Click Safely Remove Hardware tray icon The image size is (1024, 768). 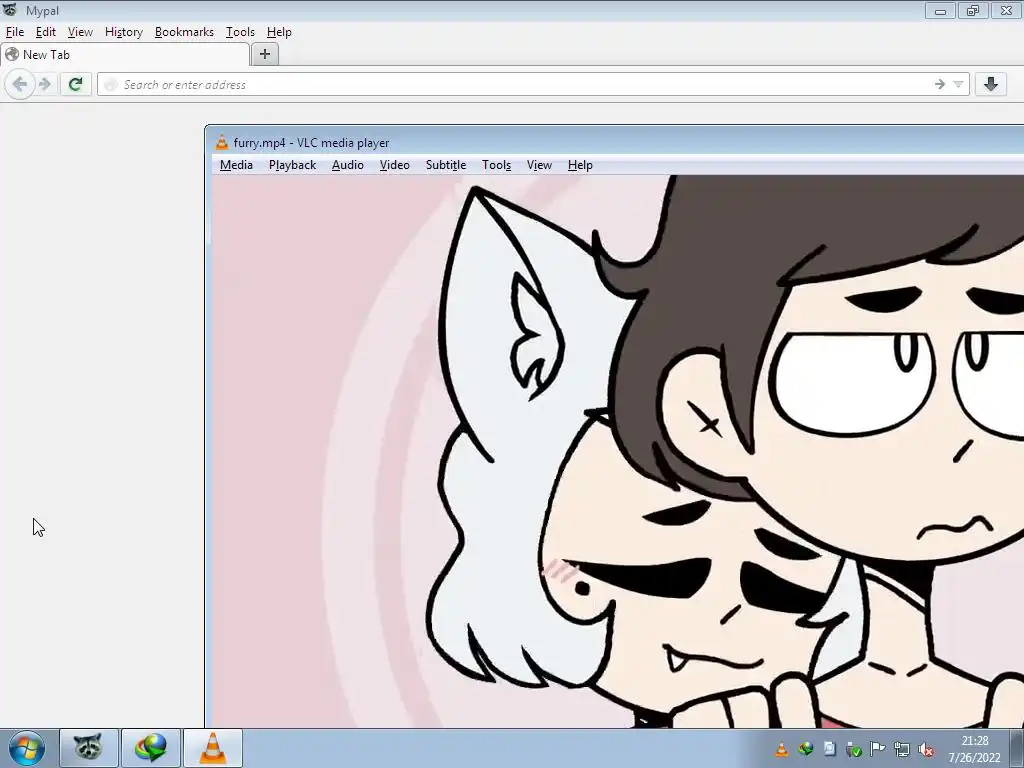(x=854, y=750)
